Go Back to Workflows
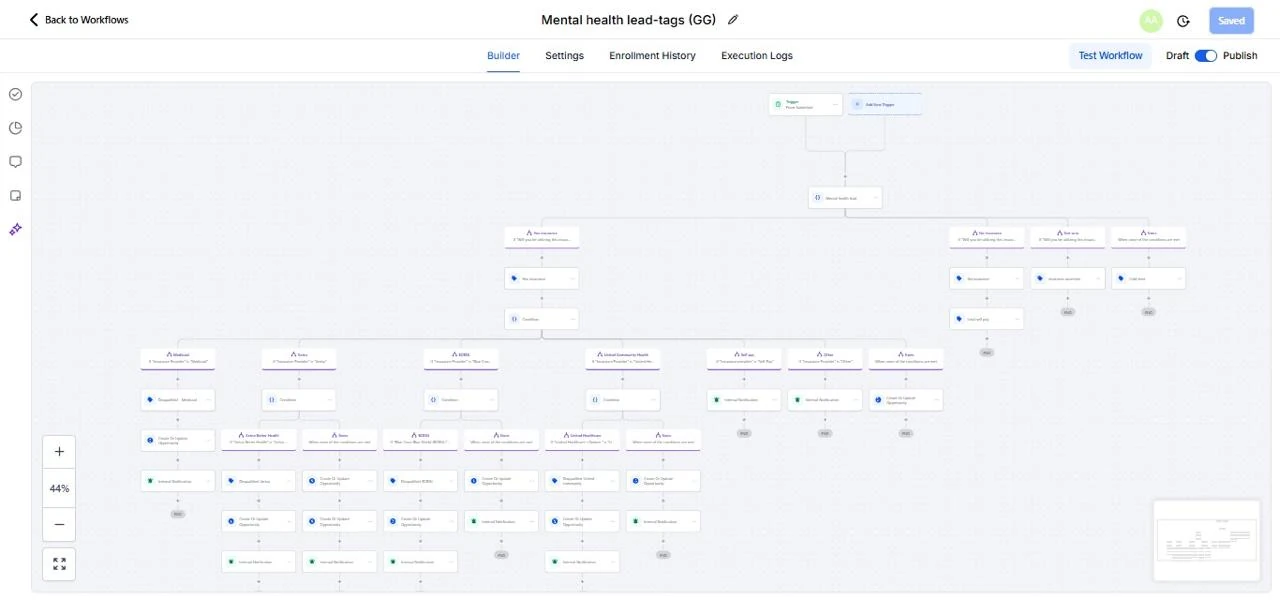1280x600 pixels. [x=78, y=20]
